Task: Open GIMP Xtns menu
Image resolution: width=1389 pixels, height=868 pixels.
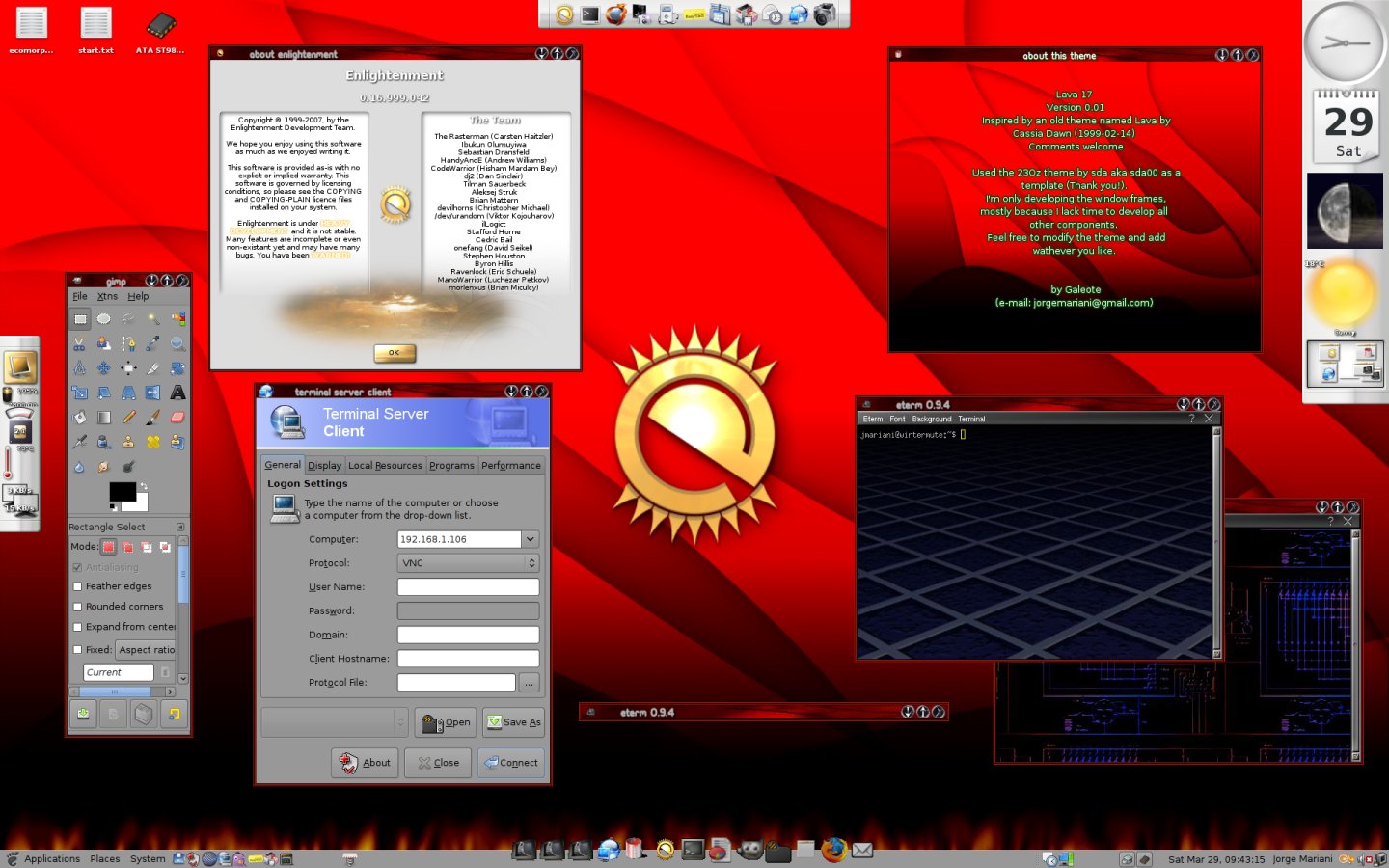Action: (107, 296)
